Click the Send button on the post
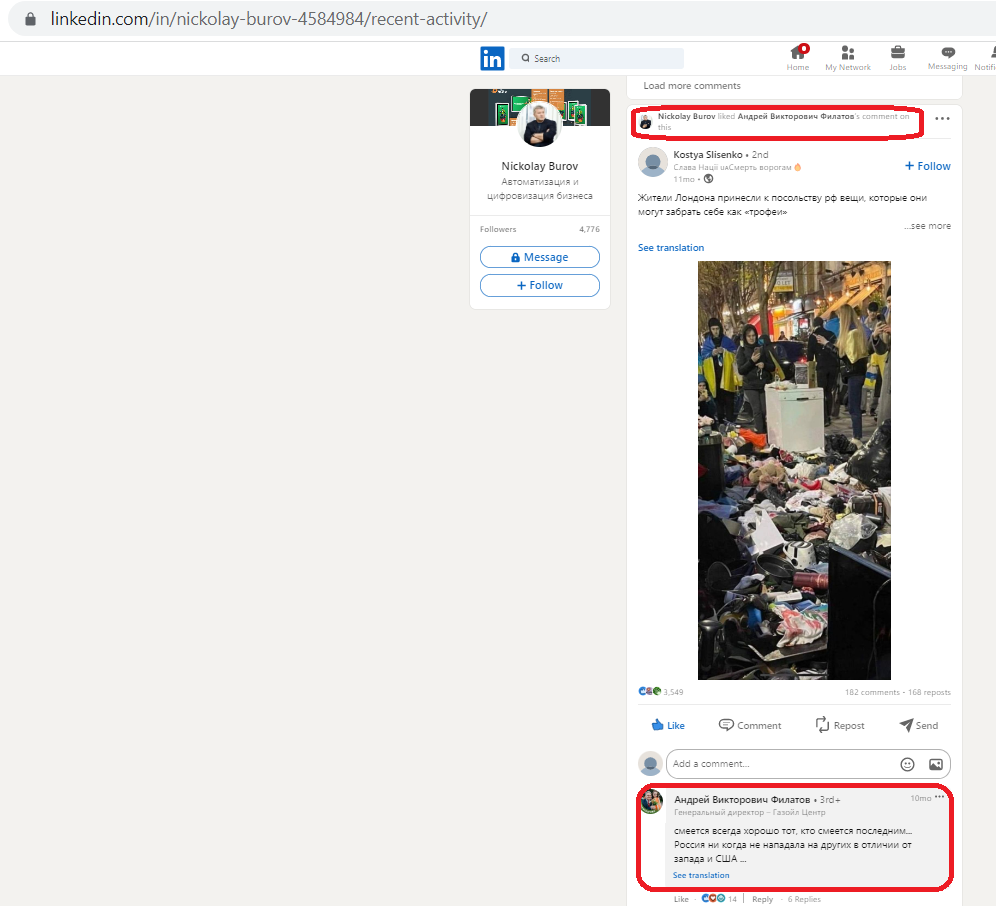996x906 pixels. [919, 726]
